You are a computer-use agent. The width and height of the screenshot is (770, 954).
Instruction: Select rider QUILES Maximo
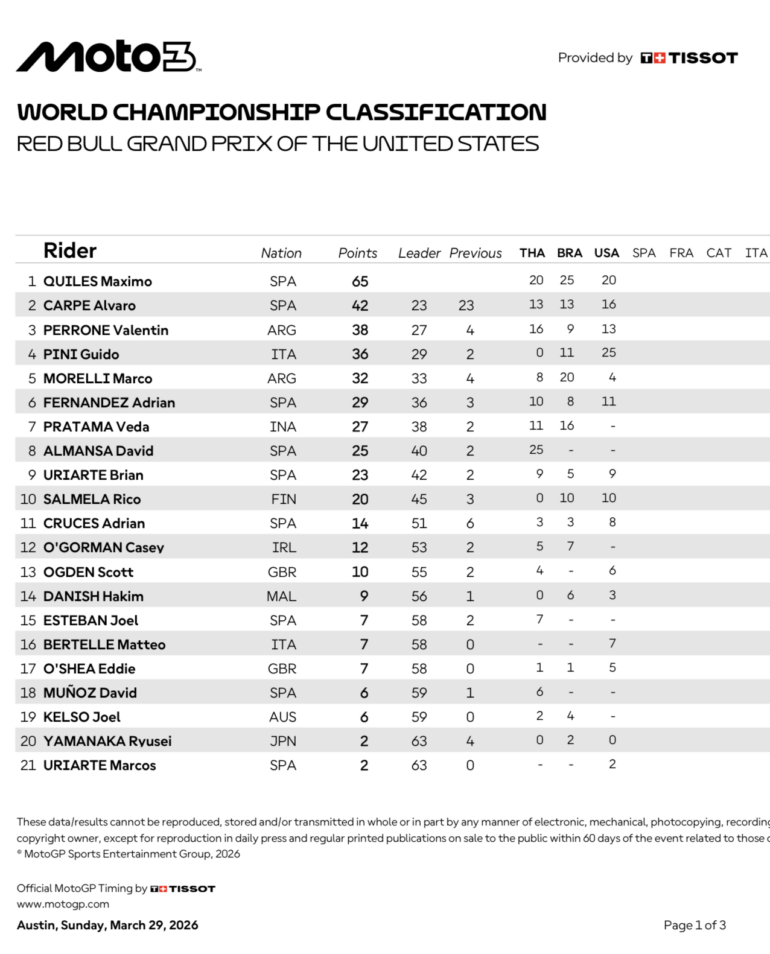click(98, 282)
